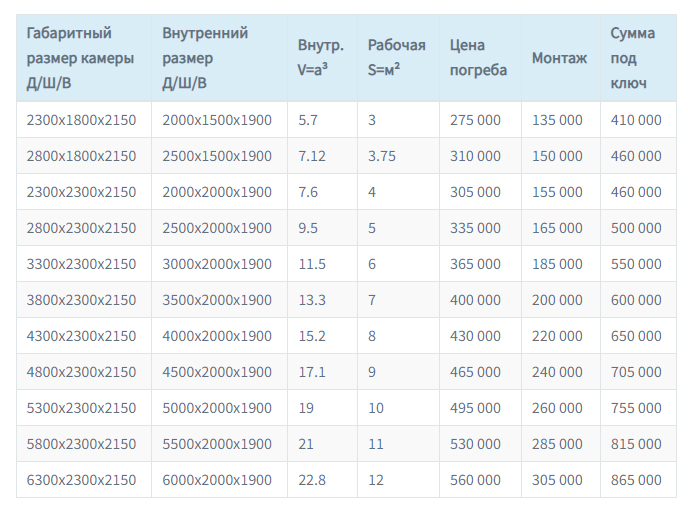Select the volume cell '22.8'
This screenshot has width=688, height=510.
pos(322,480)
